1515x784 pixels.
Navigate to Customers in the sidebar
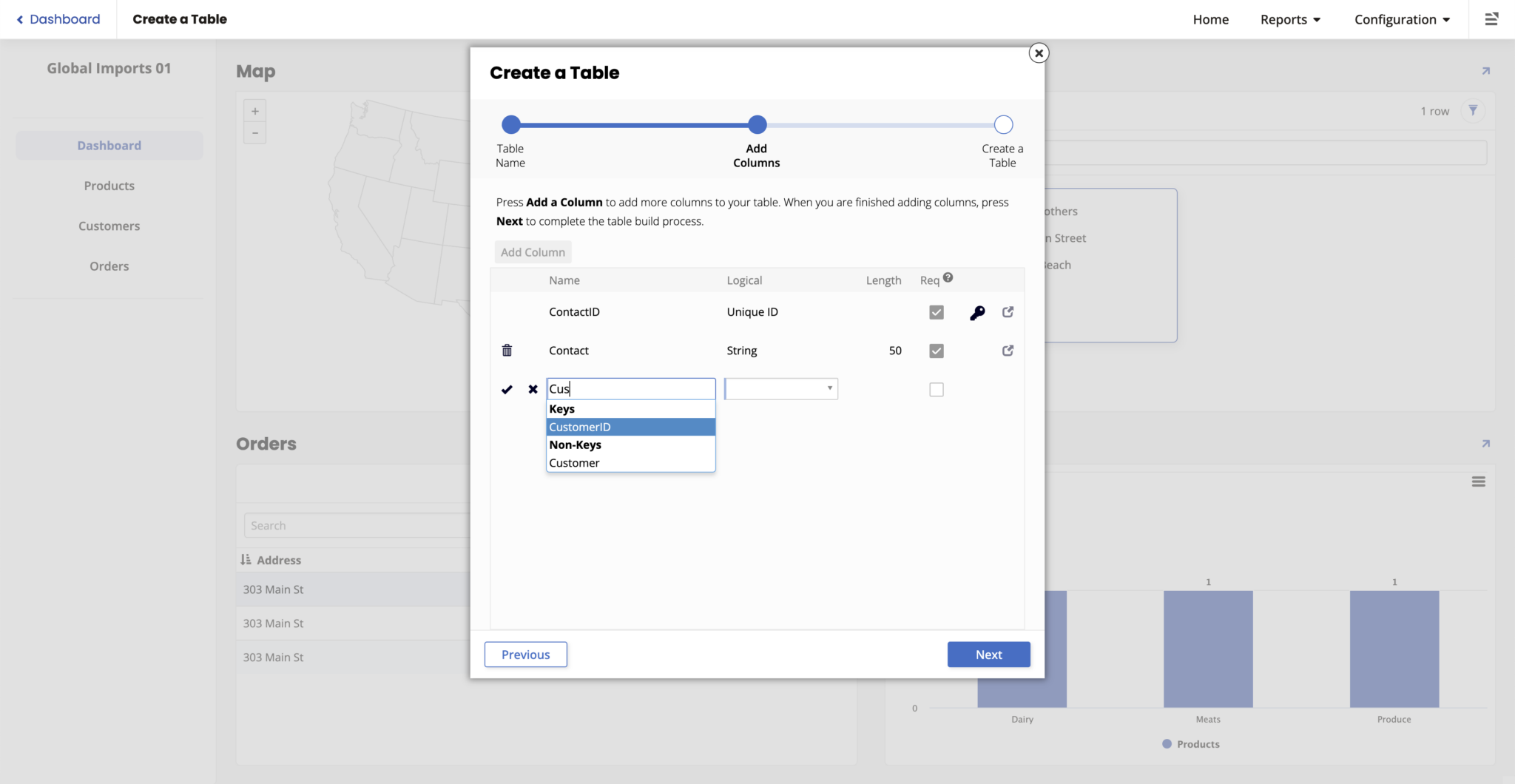(x=109, y=226)
